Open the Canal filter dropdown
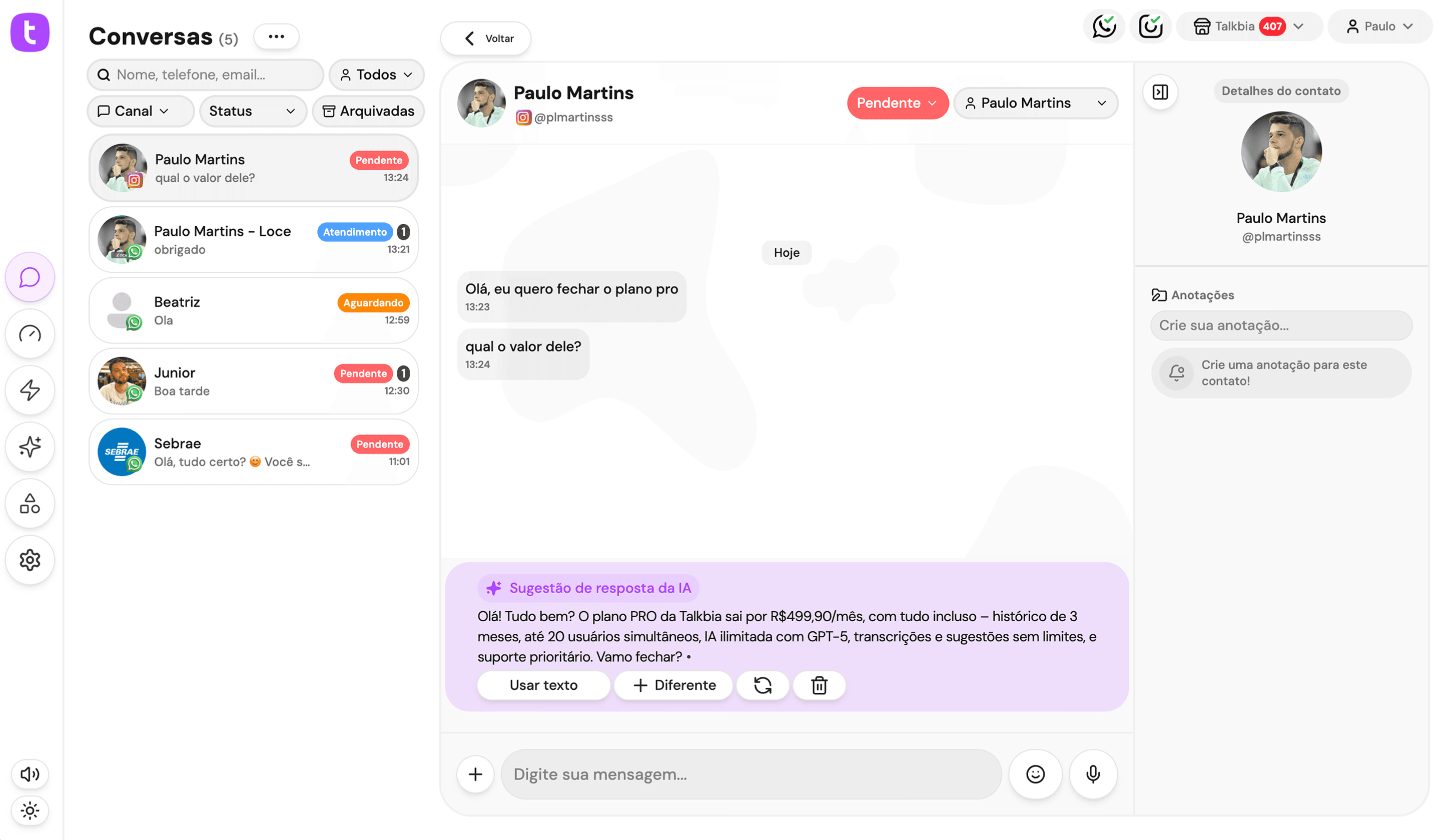Screen dimensions: 1456x840 [140, 111]
